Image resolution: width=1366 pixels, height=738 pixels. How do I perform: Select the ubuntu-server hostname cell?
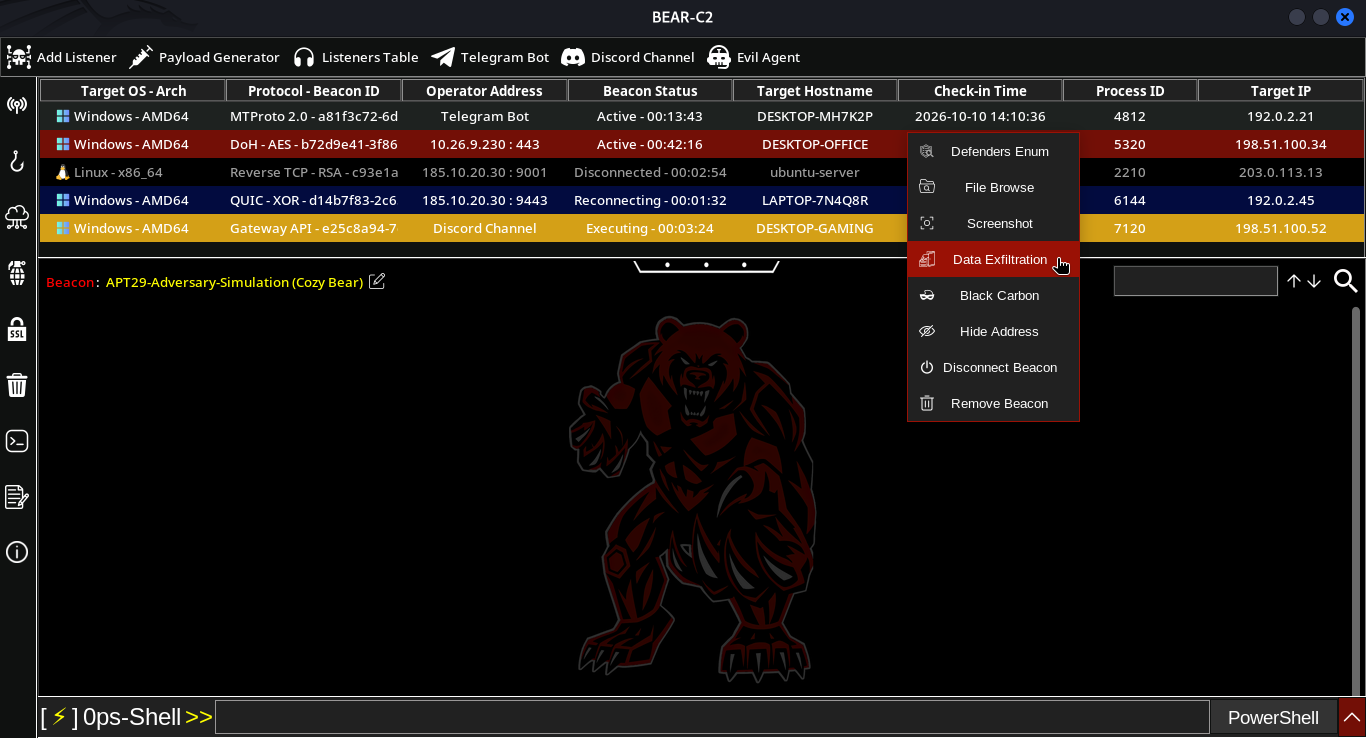tap(814, 172)
